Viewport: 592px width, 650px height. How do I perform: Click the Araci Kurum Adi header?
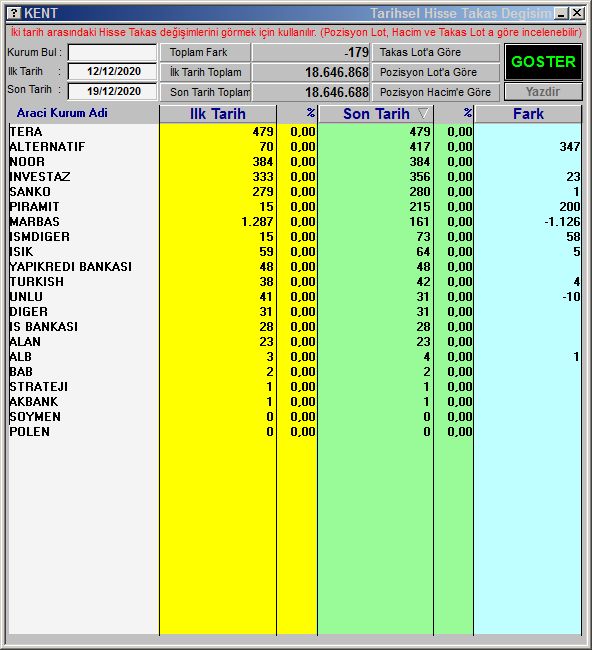(x=62, y=113)
